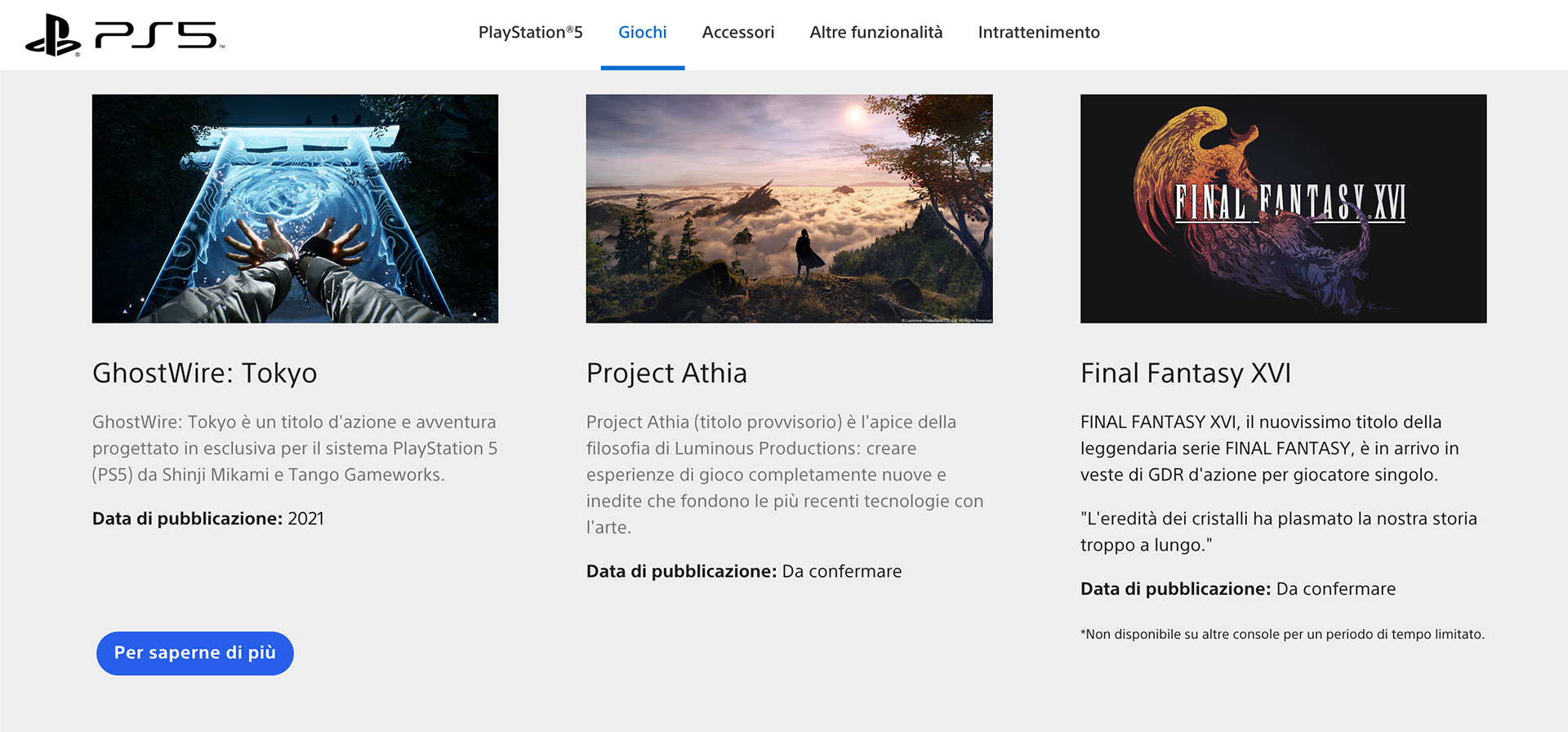Click the quote "L'eredità dei cristalli" text
The height and width of the screenshot is (732, 1568).
(1279, 532)
